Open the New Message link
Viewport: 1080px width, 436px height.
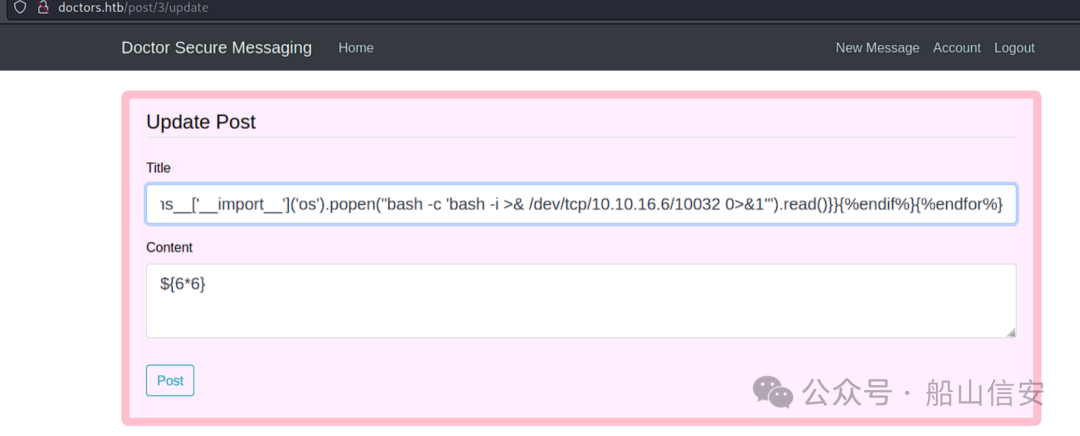click(878, 48)
